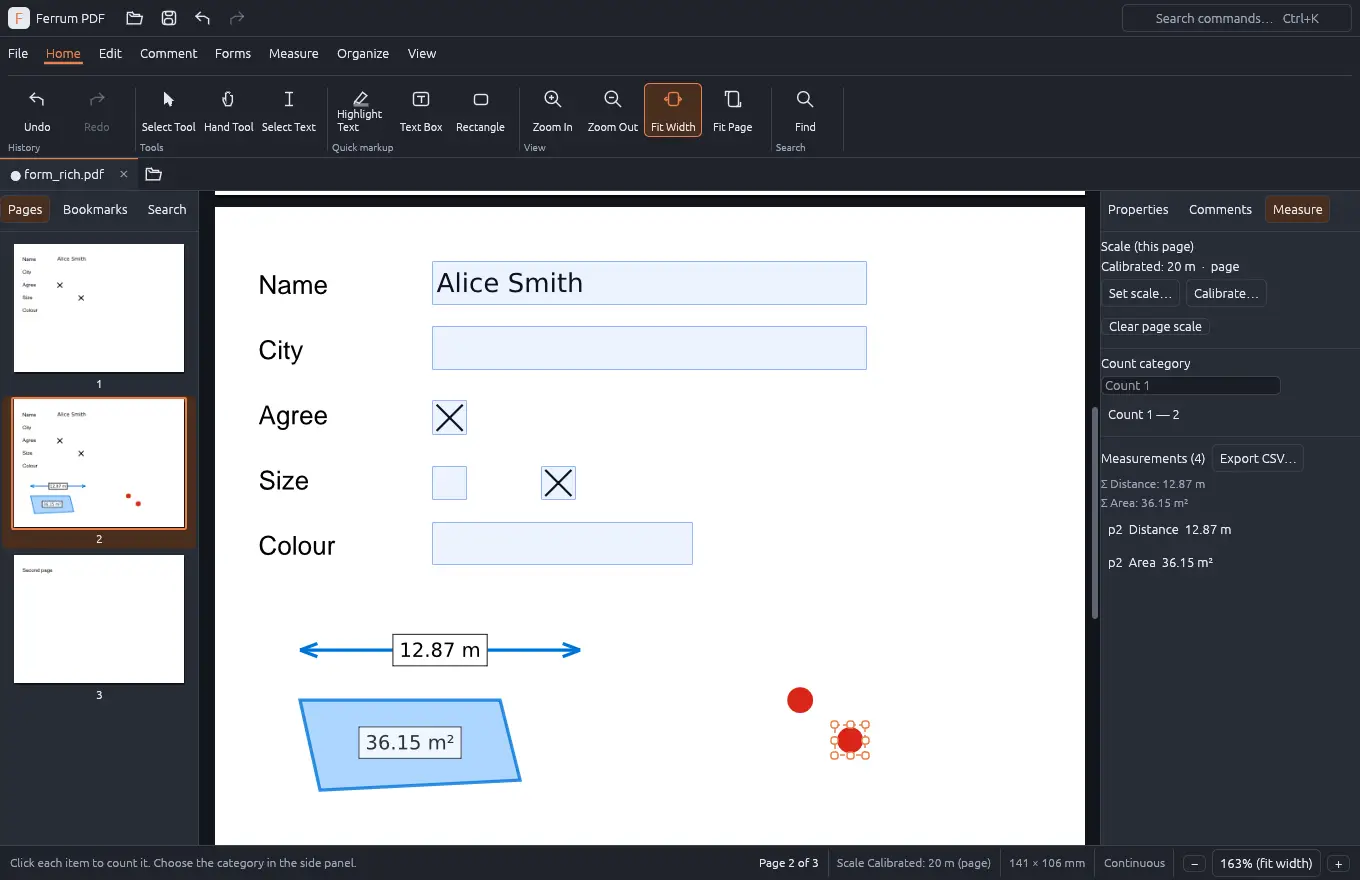Show the Bookmarks sidebar tab
Viewport: 1360px width, 880px height.
click(x=95, y=209)
